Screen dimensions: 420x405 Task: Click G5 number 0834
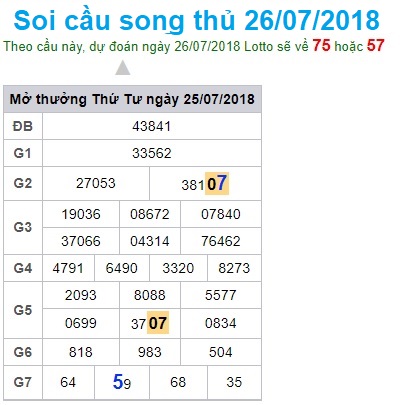[221, 323]
